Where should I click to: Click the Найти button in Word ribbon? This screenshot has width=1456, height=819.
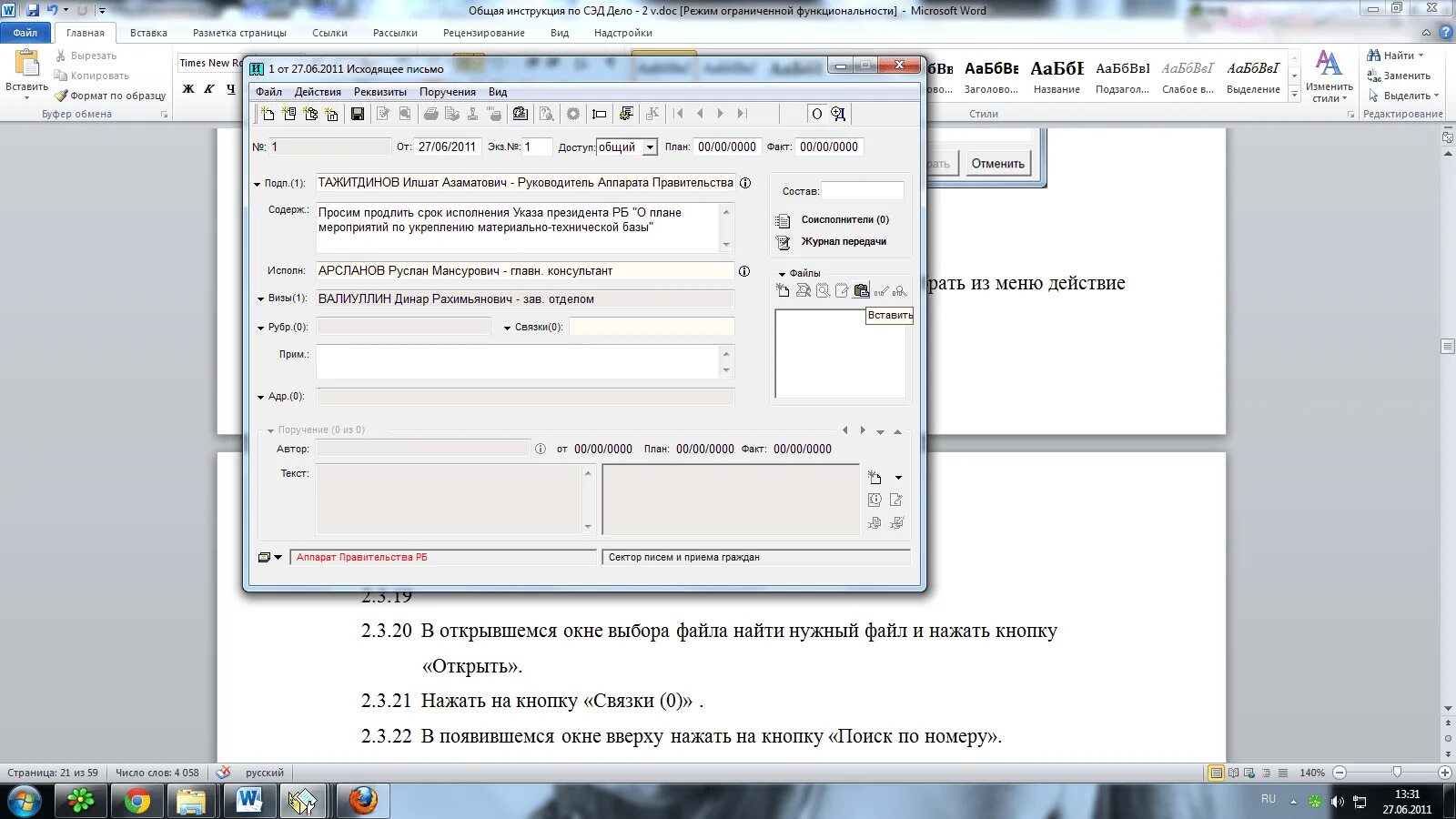[1395, 56]
